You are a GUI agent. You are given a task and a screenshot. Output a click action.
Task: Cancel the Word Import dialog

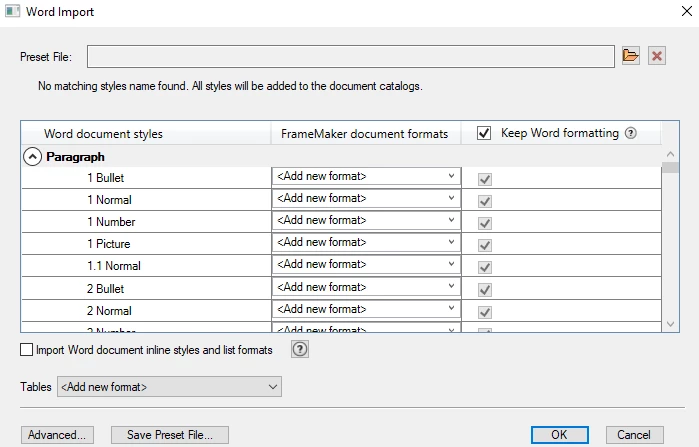pyautogui.click(x=634, y=435)
